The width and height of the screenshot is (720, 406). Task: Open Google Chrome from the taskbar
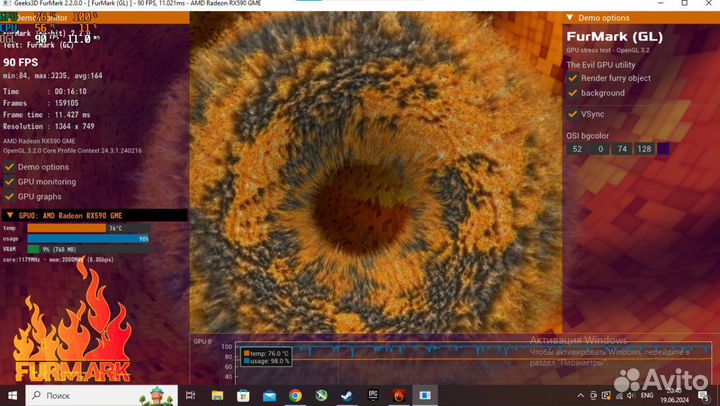pyautogui.click(x=295, y=395)
